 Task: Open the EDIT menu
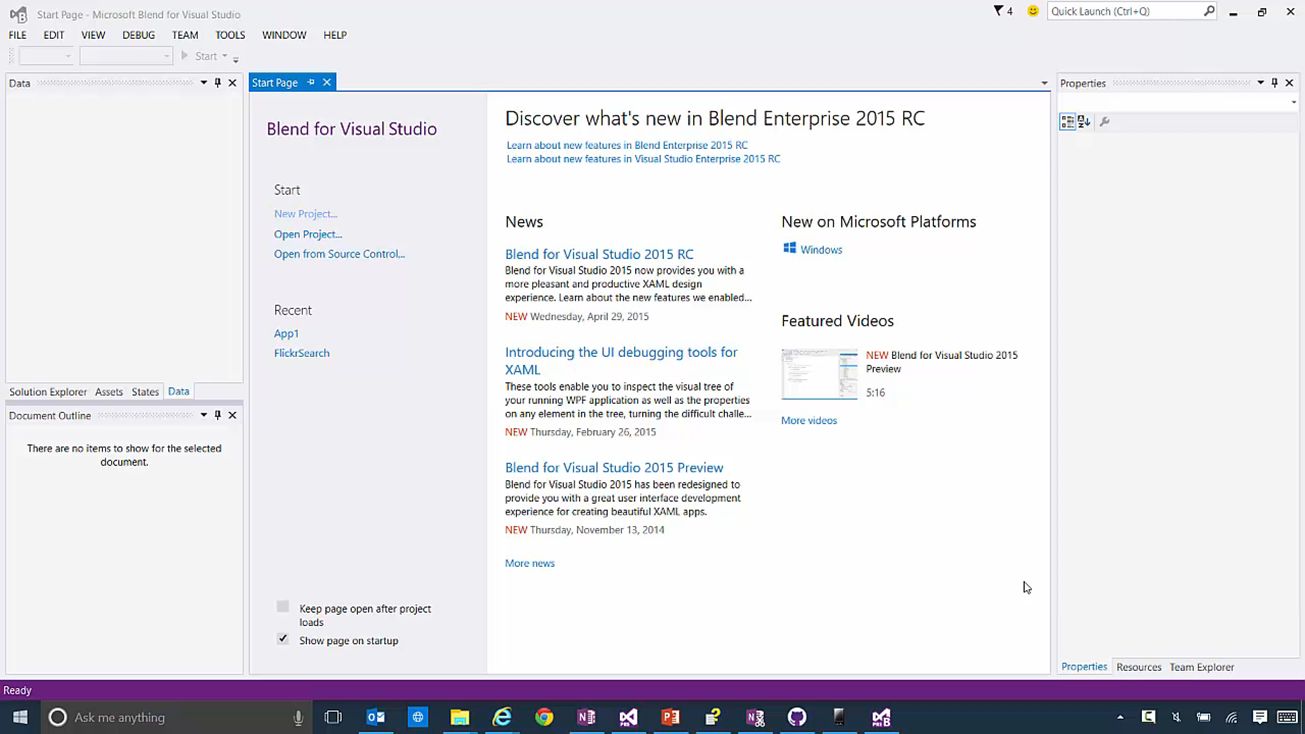coord(54,35)
